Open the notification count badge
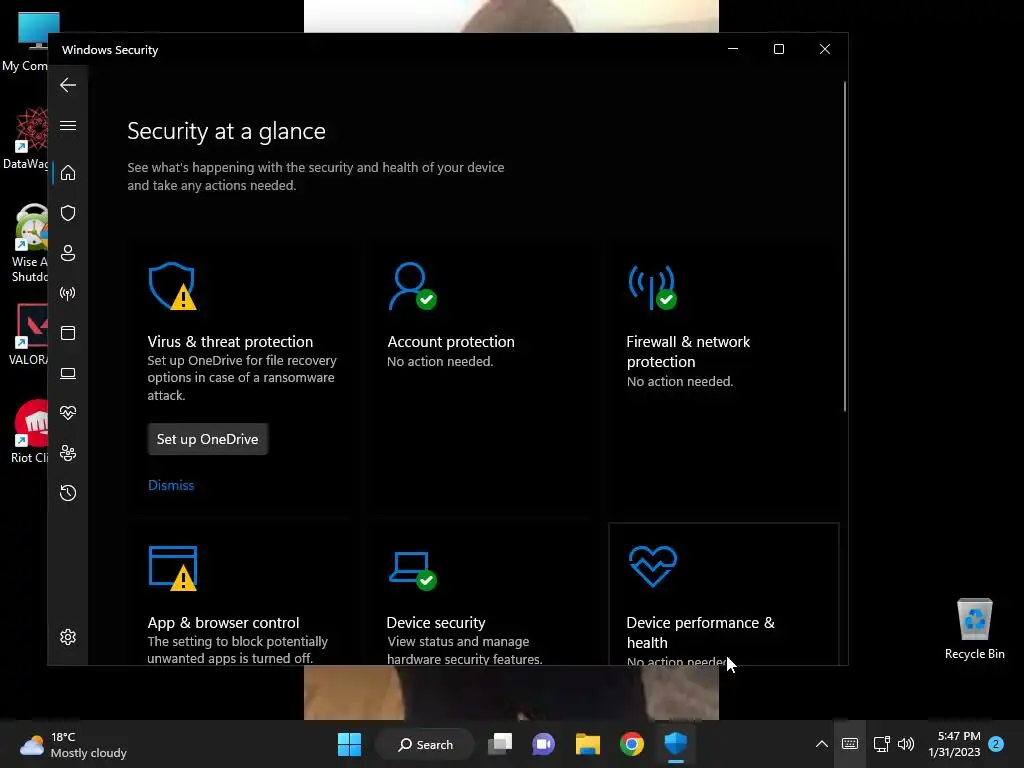This screenshot has height=768, width=1024. click(996, 744)
